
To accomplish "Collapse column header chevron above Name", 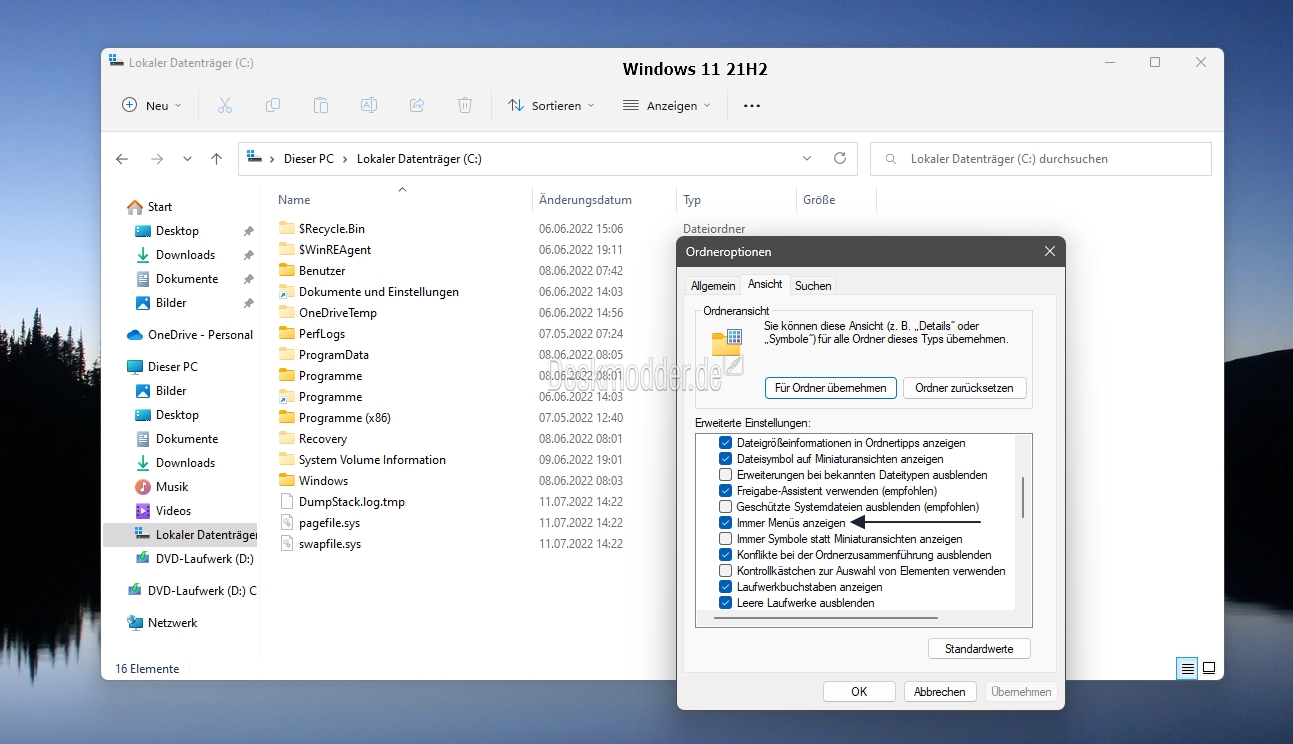I will point(402,189).
